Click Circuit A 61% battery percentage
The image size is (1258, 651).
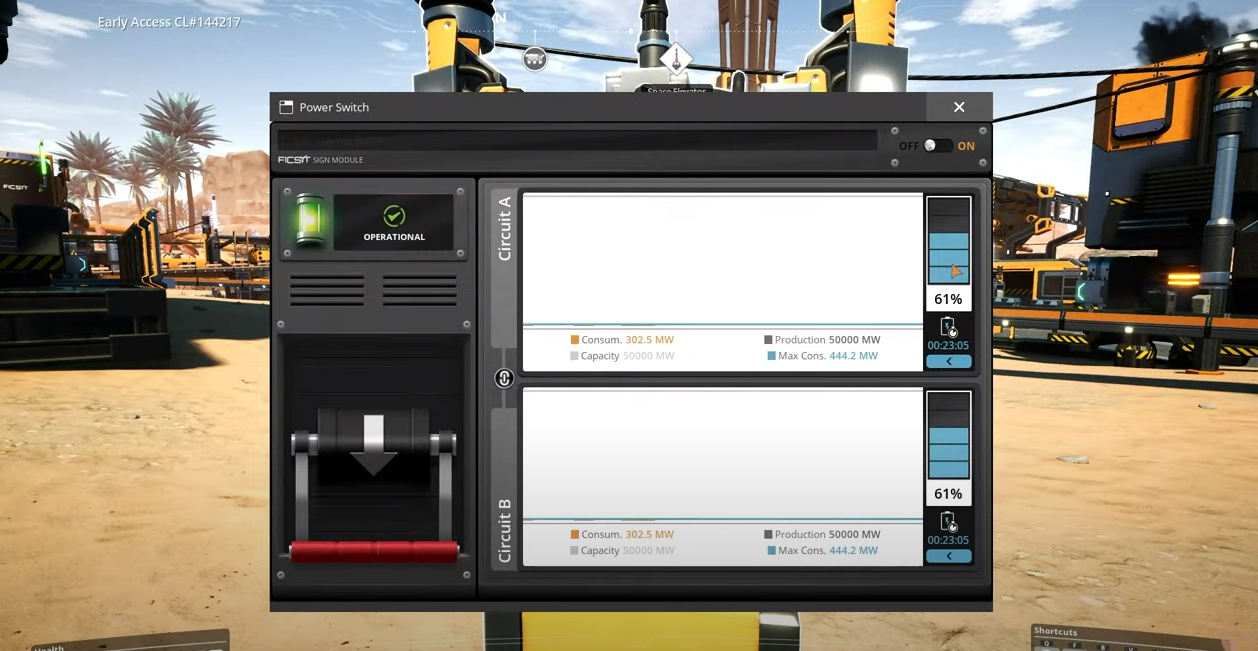948,299
